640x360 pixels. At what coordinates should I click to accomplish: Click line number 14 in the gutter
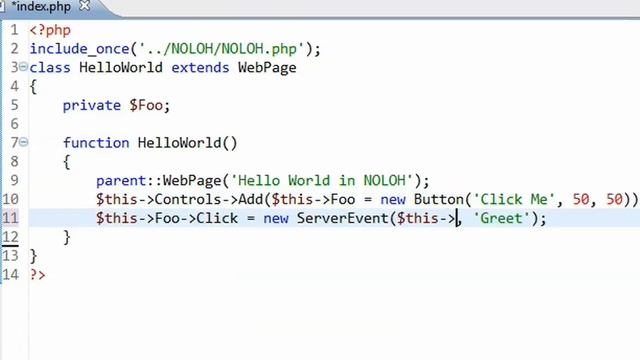click(10, 274)
